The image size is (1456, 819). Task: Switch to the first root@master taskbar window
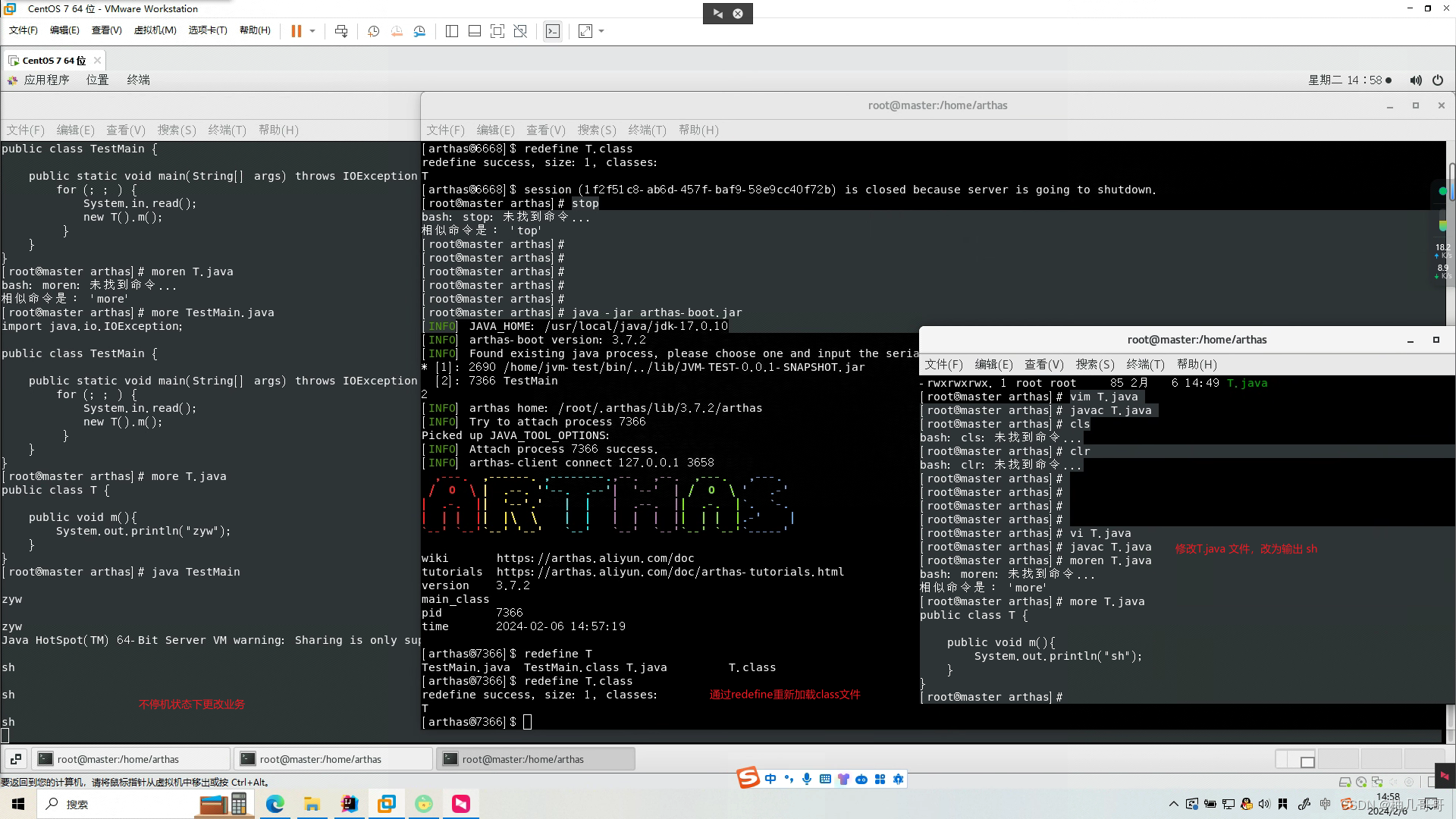(131, 758)
